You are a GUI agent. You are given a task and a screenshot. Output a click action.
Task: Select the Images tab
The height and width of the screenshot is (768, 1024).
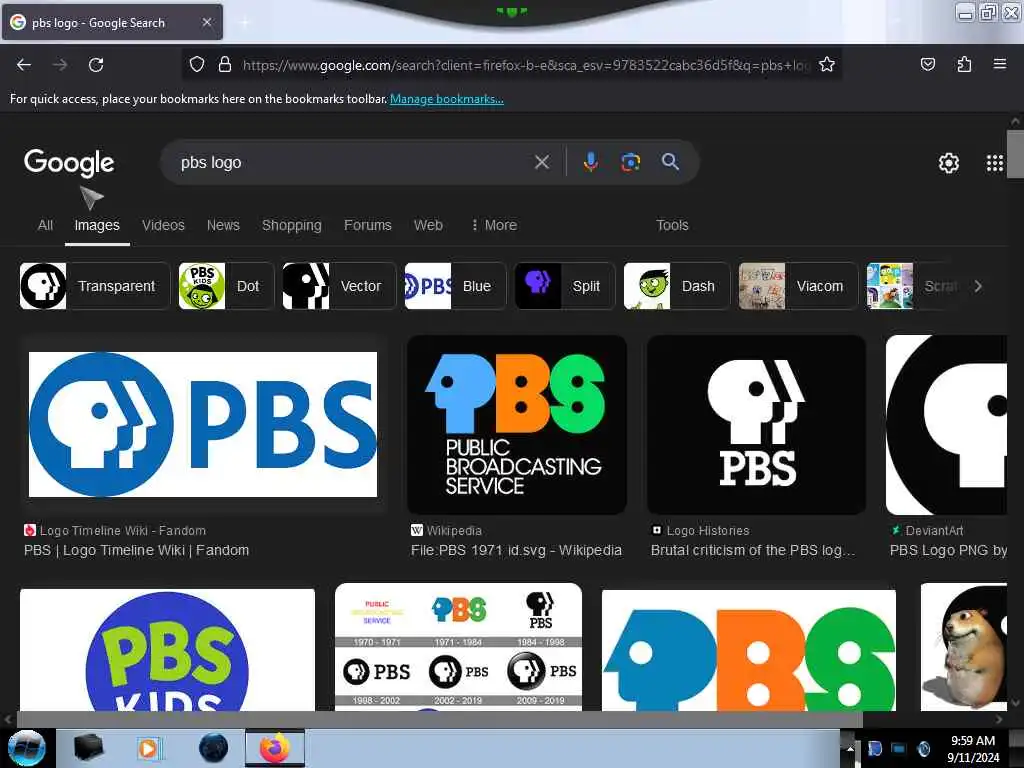pyautogui.click(x=97, y=225)
